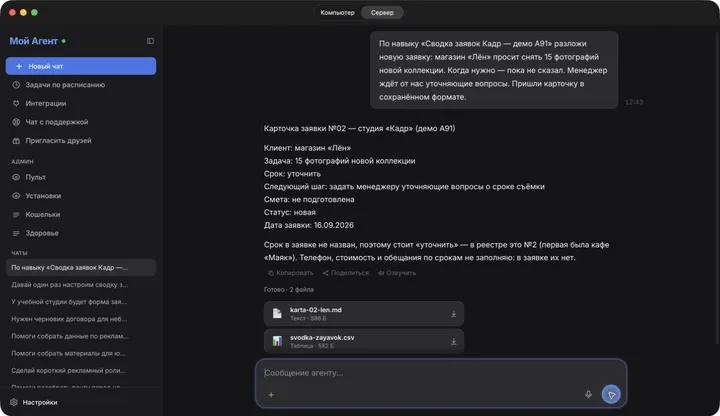This screenshot has height=416, width=720.
Task: Open Задачи по расписанию
Action: click(81, 85)
